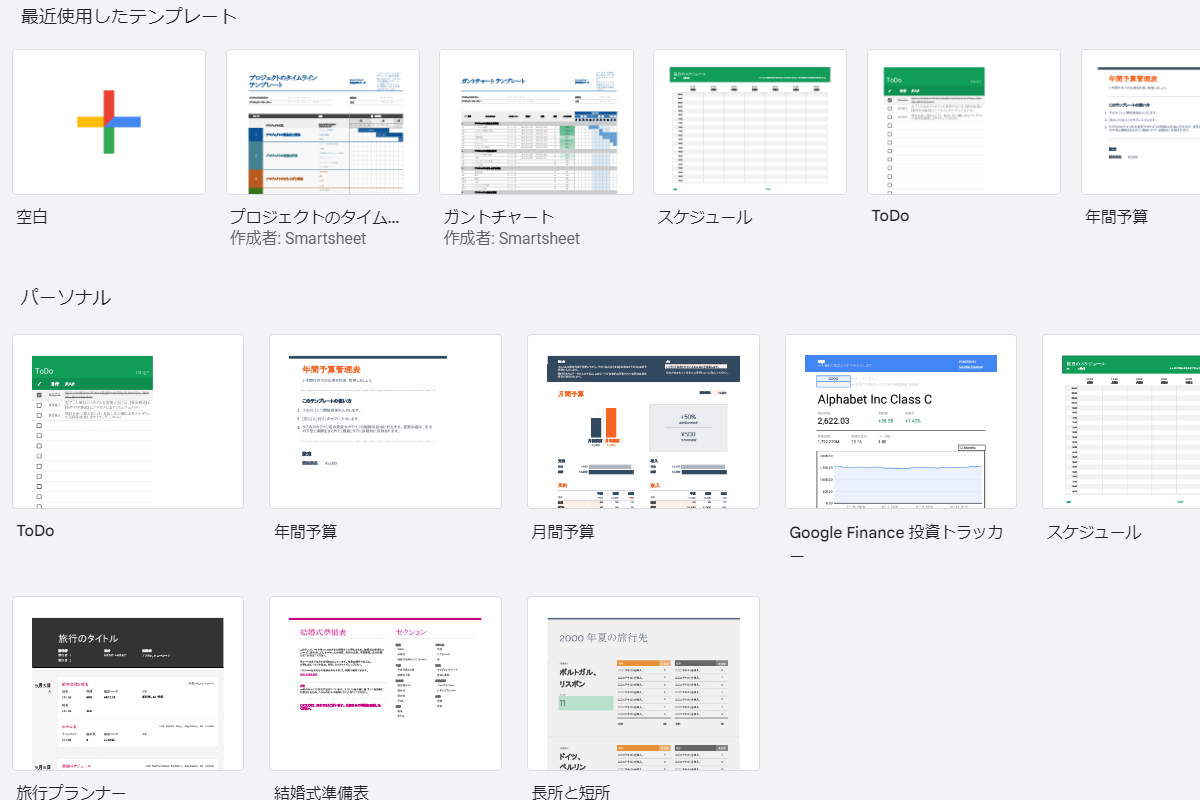The width and height of the screenshot is (1200, 800).
Task: Choose the 結婚式準備表 template thumbnail
Action: point(385,684)
